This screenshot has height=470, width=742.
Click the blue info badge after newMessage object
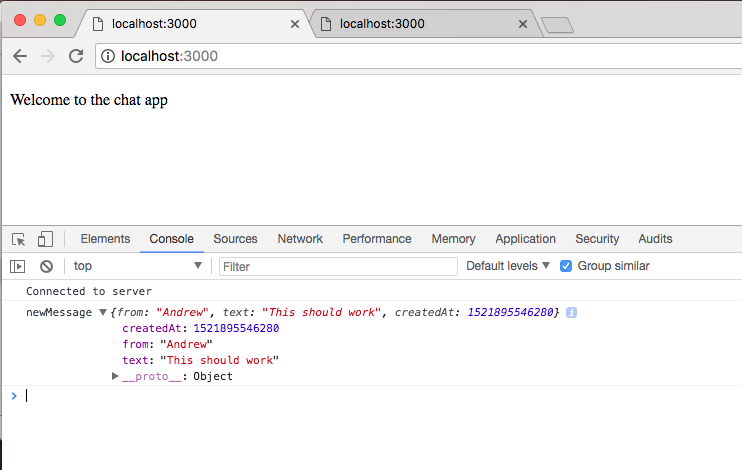pyautogui.click(x=572, y=313)
